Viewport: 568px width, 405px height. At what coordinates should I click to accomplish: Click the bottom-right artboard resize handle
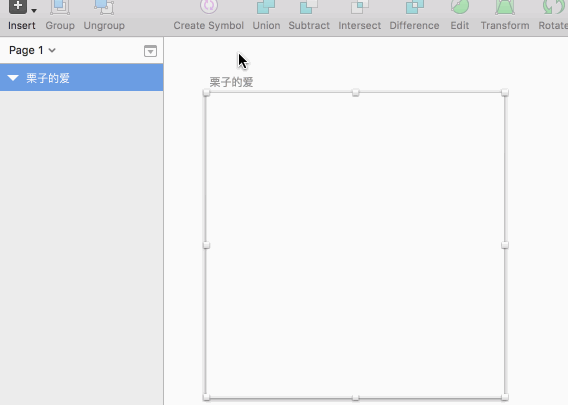pyautogui.click(x=505, y=397)
